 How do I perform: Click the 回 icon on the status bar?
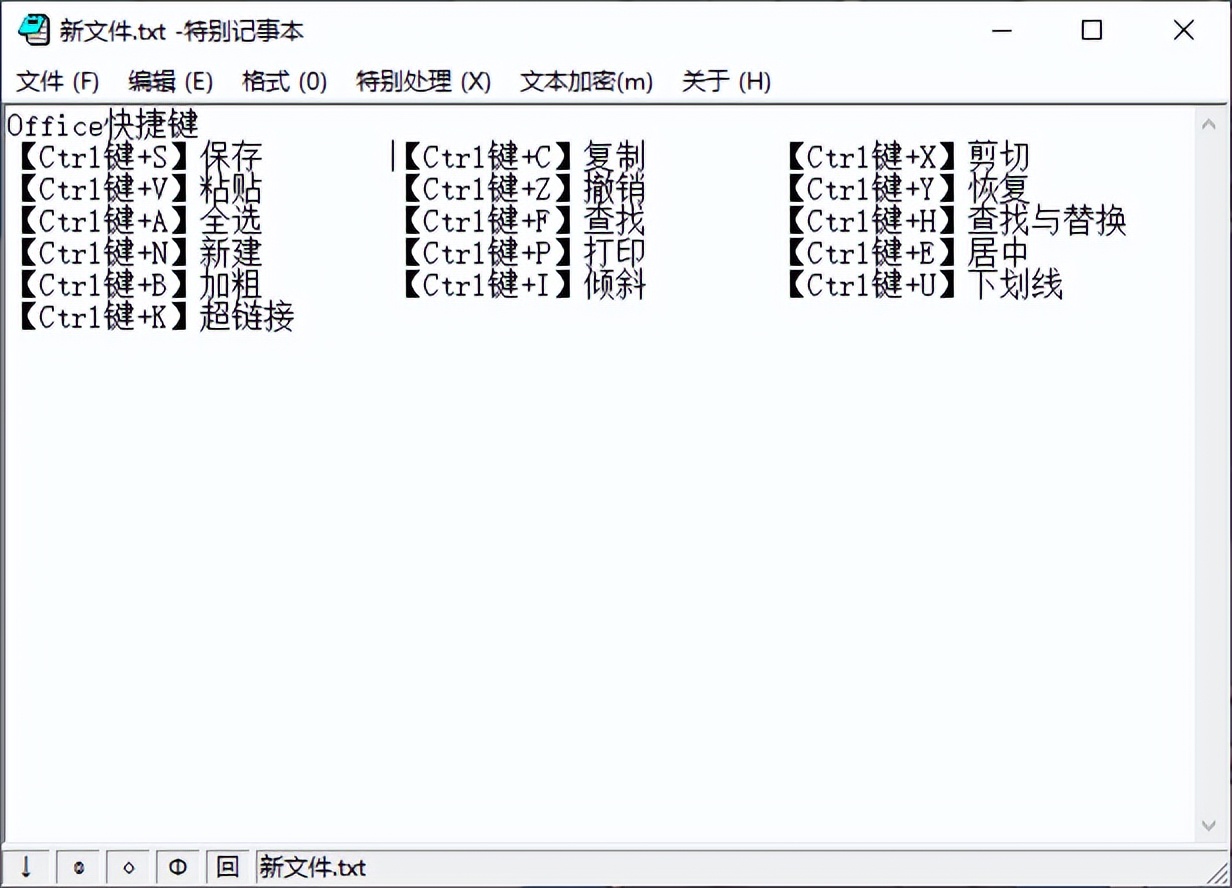click(228, 867)
